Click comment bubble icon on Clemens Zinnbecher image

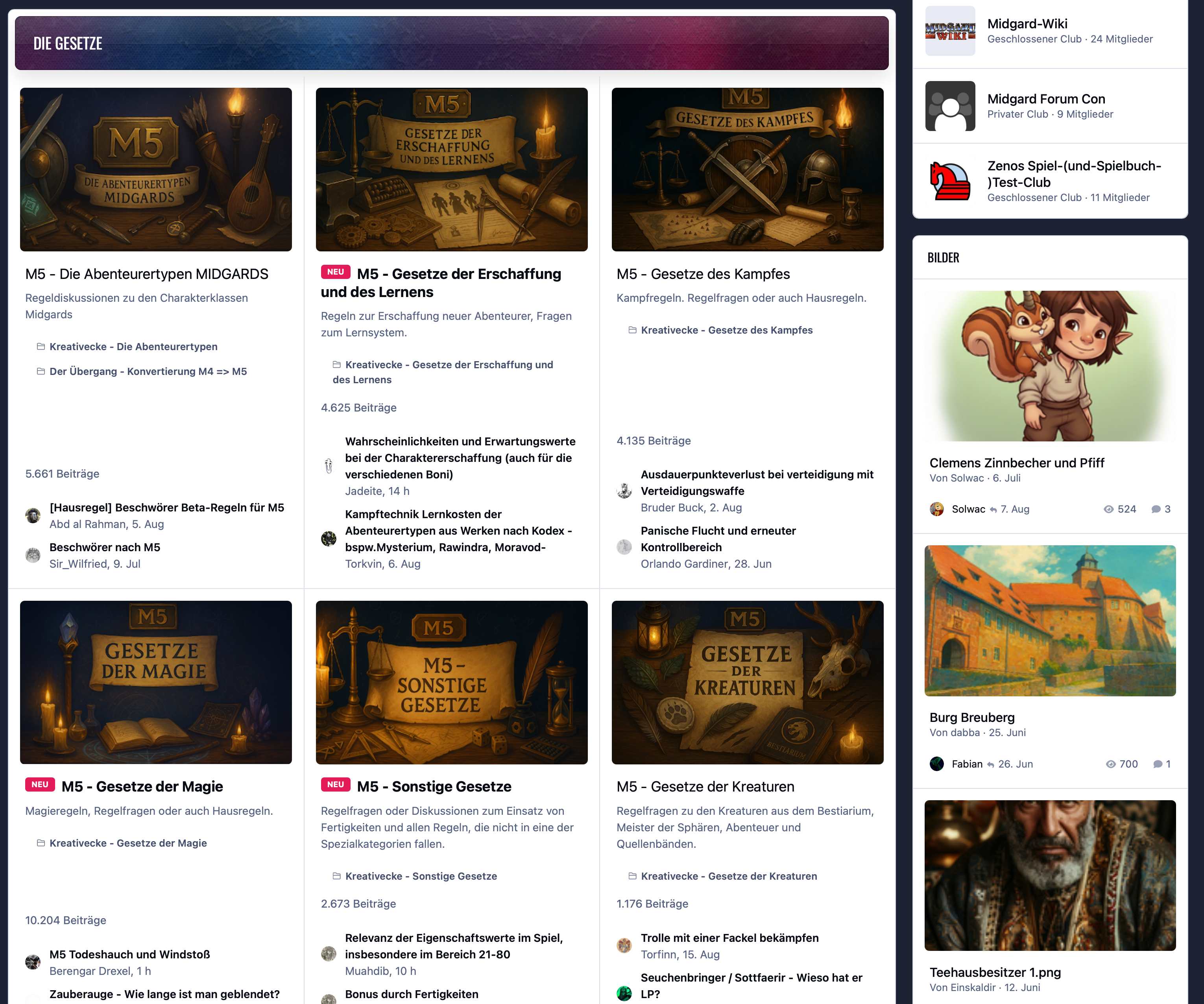[x=1156, y=509]
